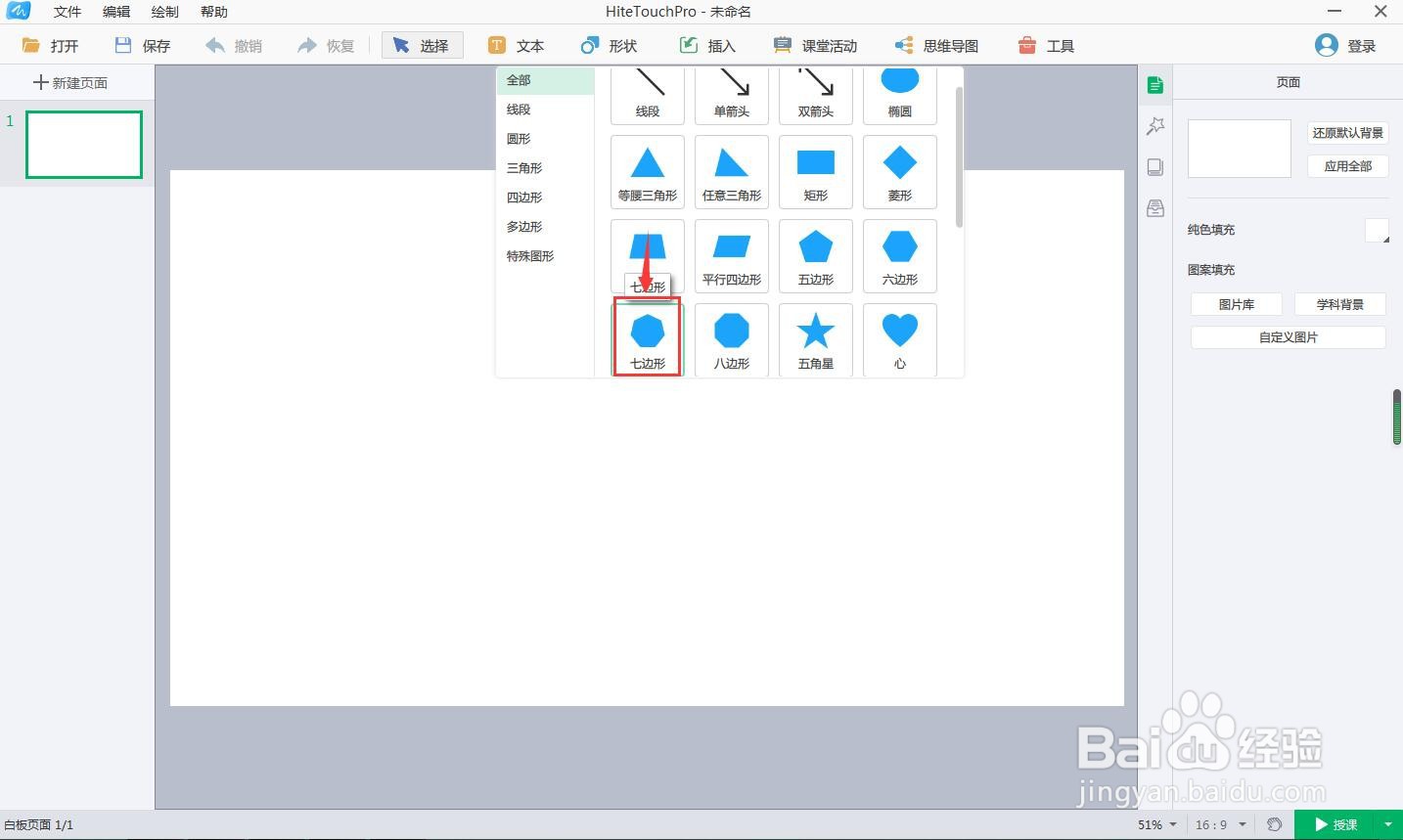
Task: Click 还原默认背景 button
Action: point(1348,133)
